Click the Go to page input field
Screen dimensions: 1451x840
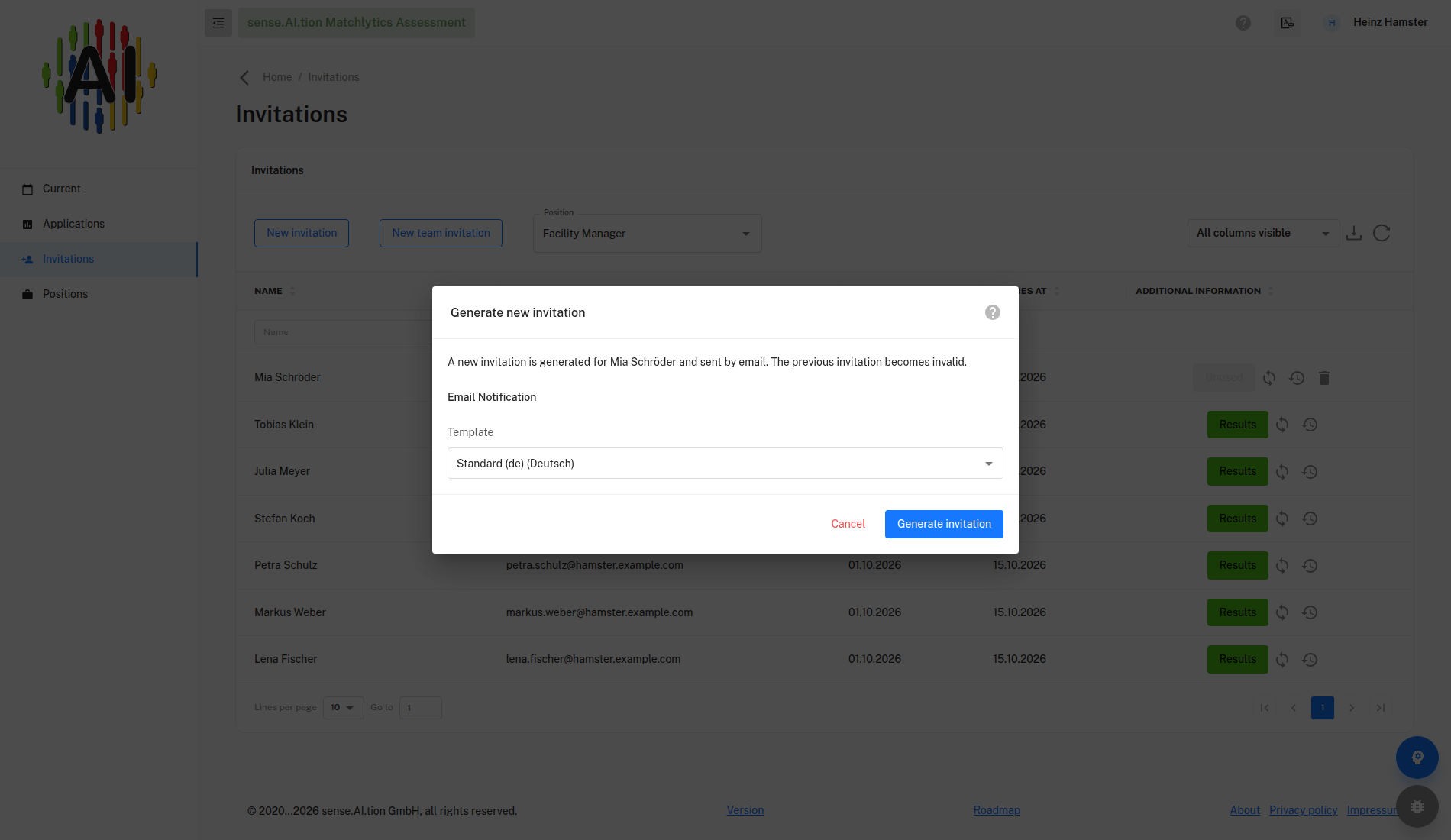(x=421, y=708)
